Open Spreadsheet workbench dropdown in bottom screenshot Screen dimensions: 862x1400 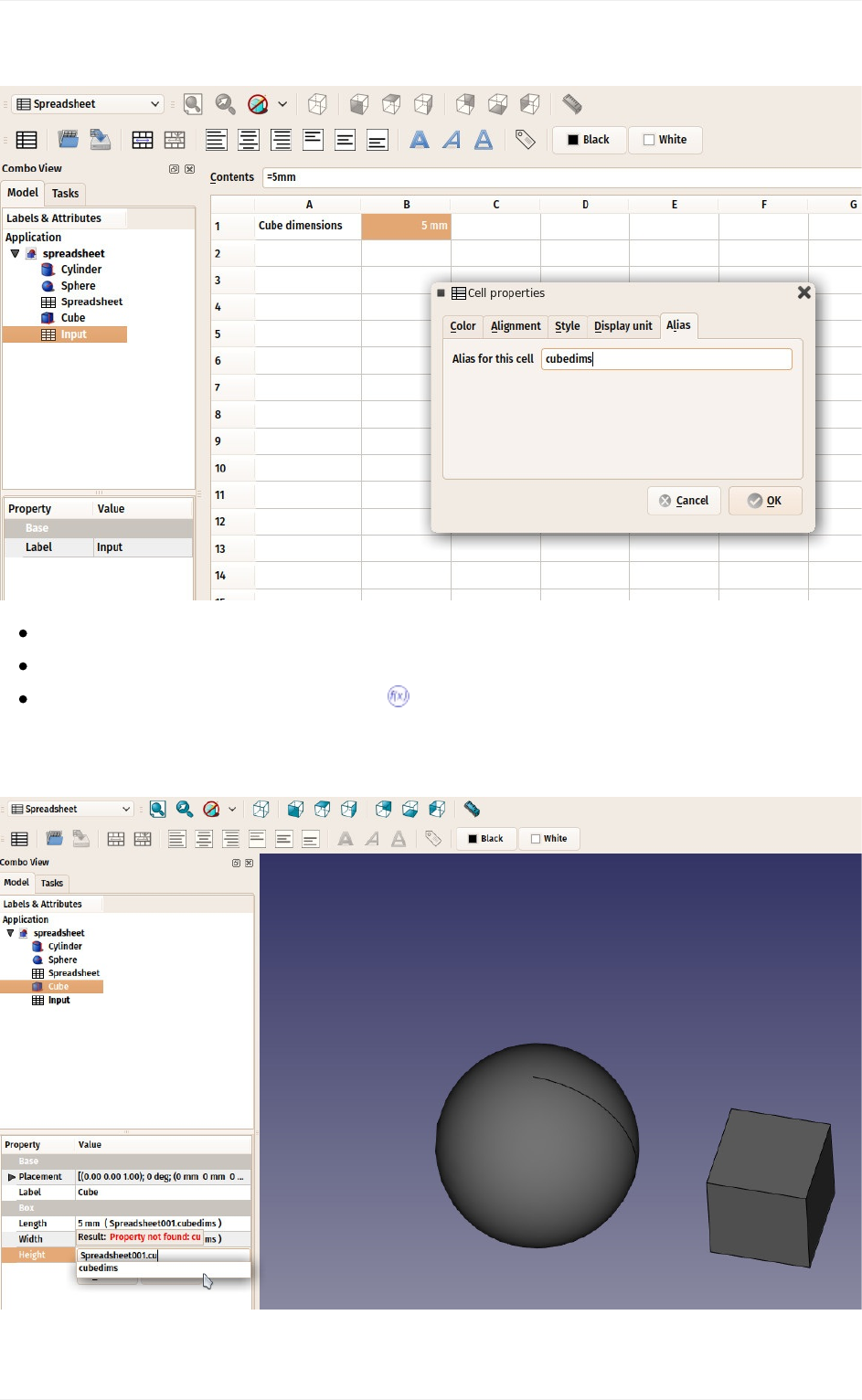click(71, 809)
